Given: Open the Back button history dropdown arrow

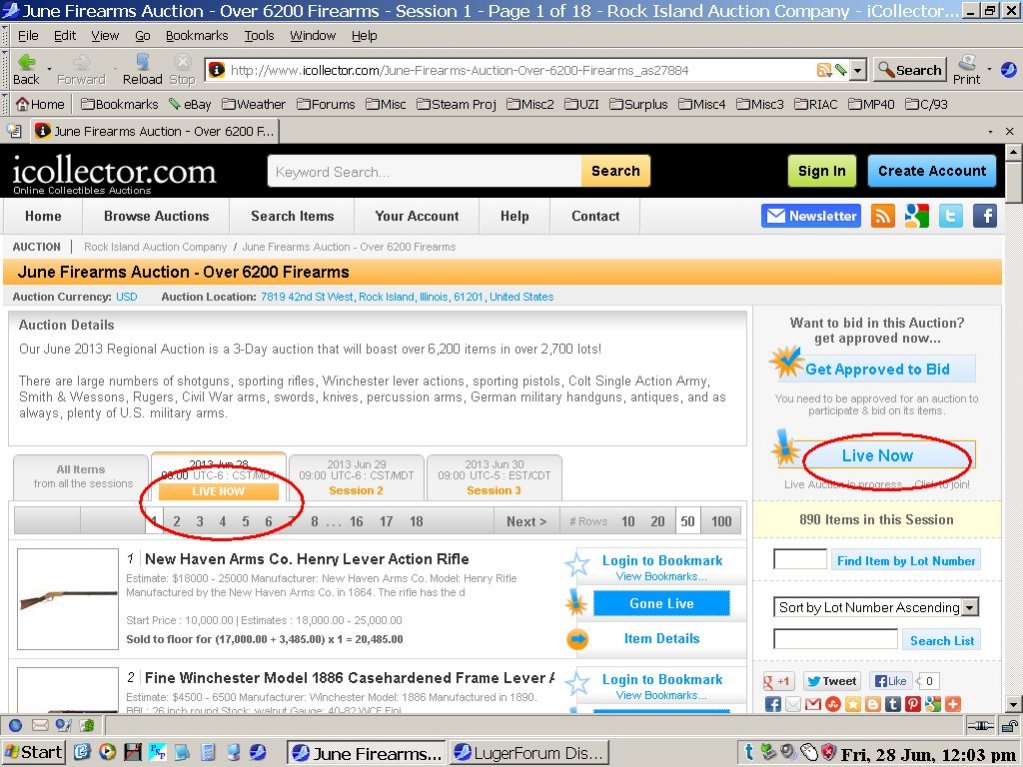Looking at the screenshot, I should click(x=49, y=68).
